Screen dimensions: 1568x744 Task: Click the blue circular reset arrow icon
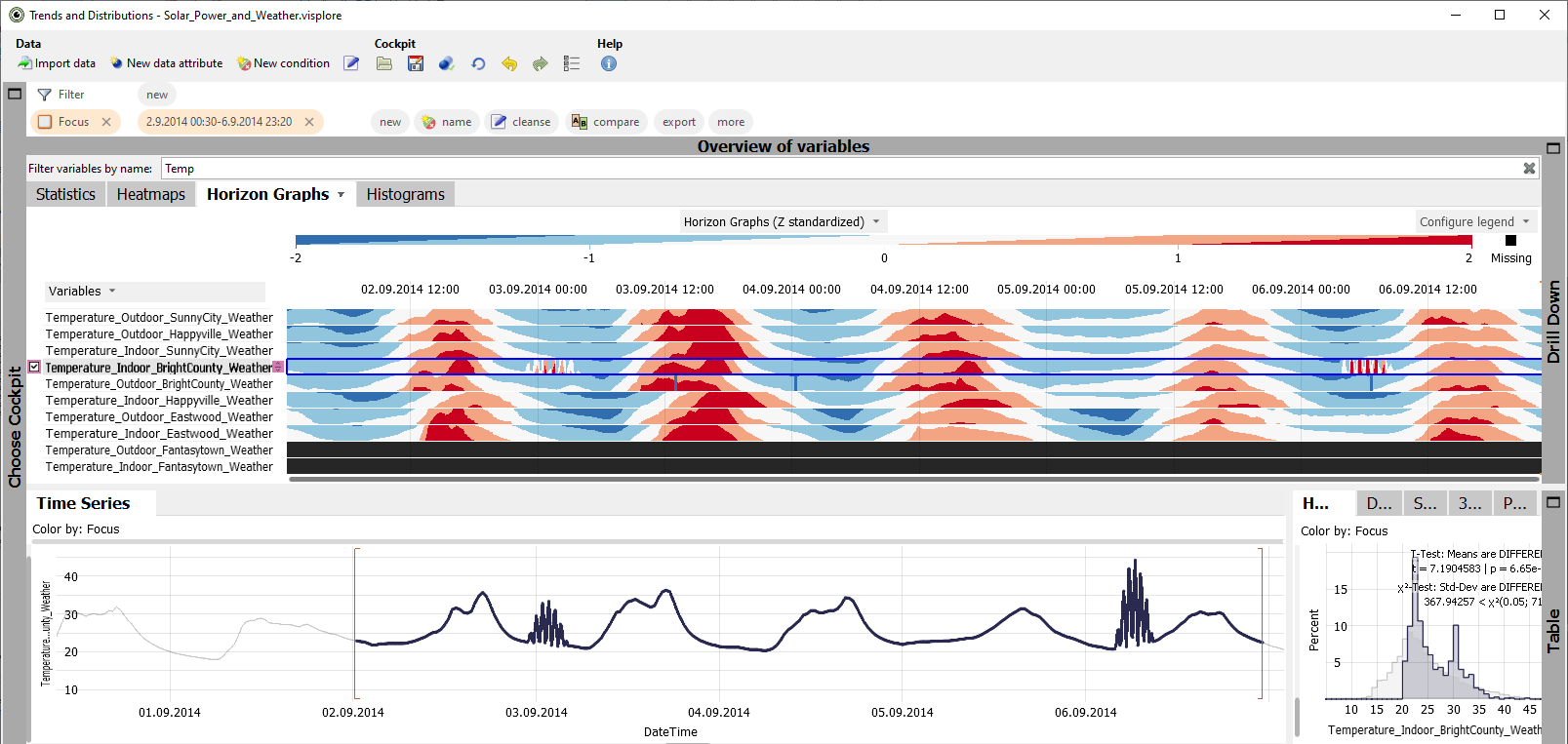478,63
